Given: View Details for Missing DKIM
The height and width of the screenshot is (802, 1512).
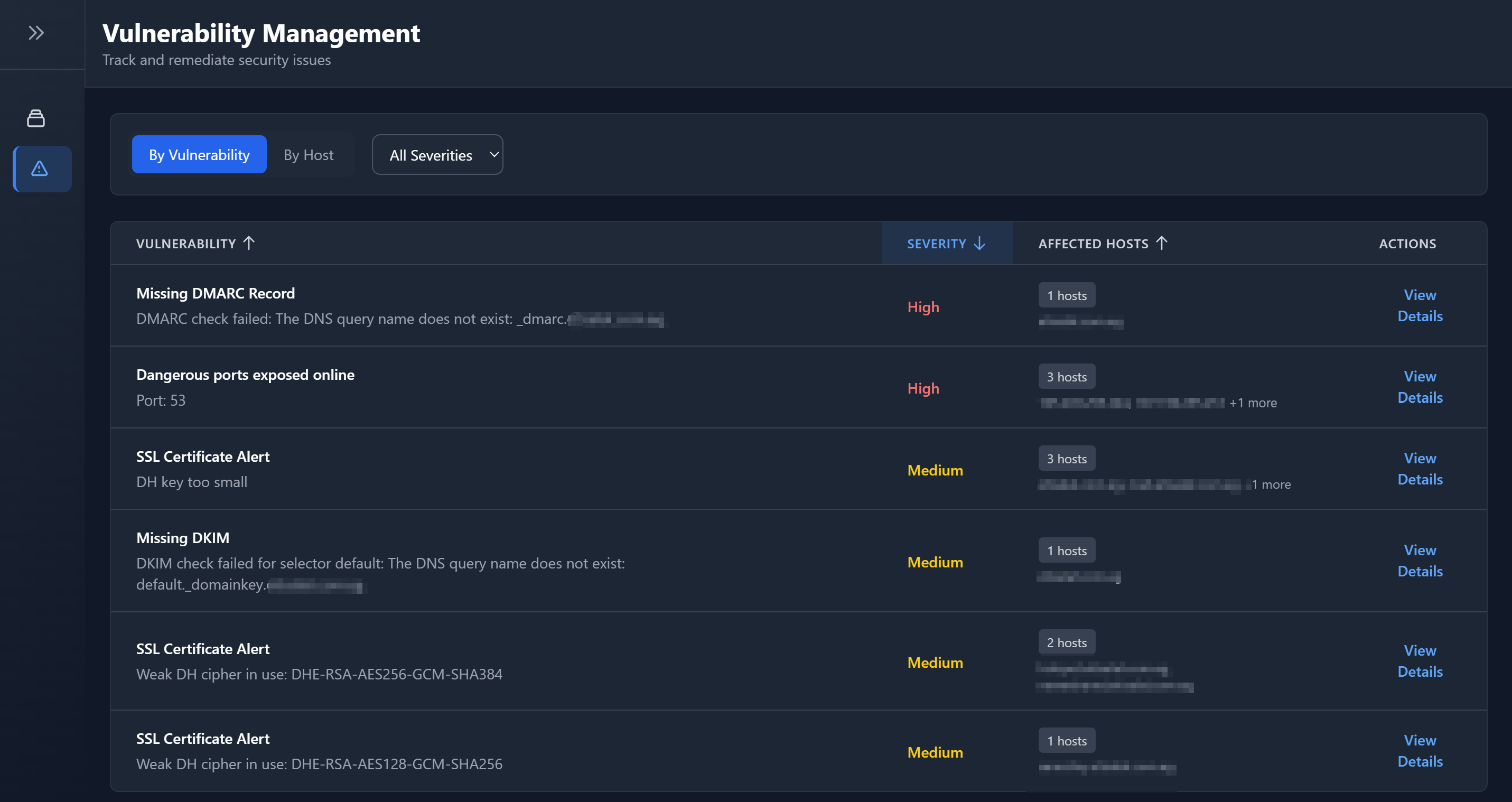Looking at the screenshot, I should [x=1419, y=561].
